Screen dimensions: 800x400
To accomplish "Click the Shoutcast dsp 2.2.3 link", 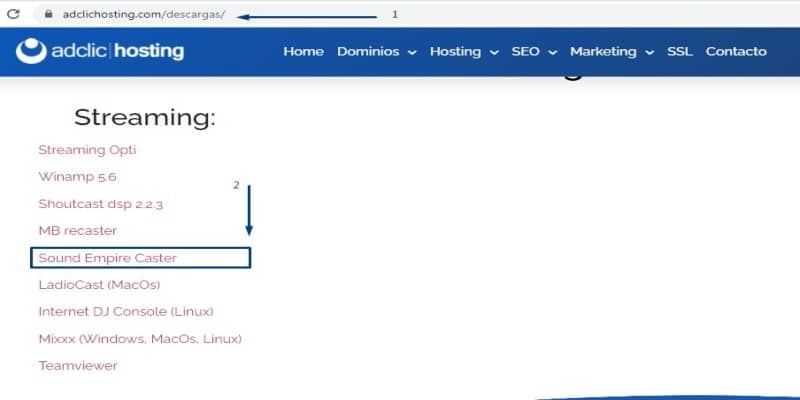I will click(x=101, y=204).
